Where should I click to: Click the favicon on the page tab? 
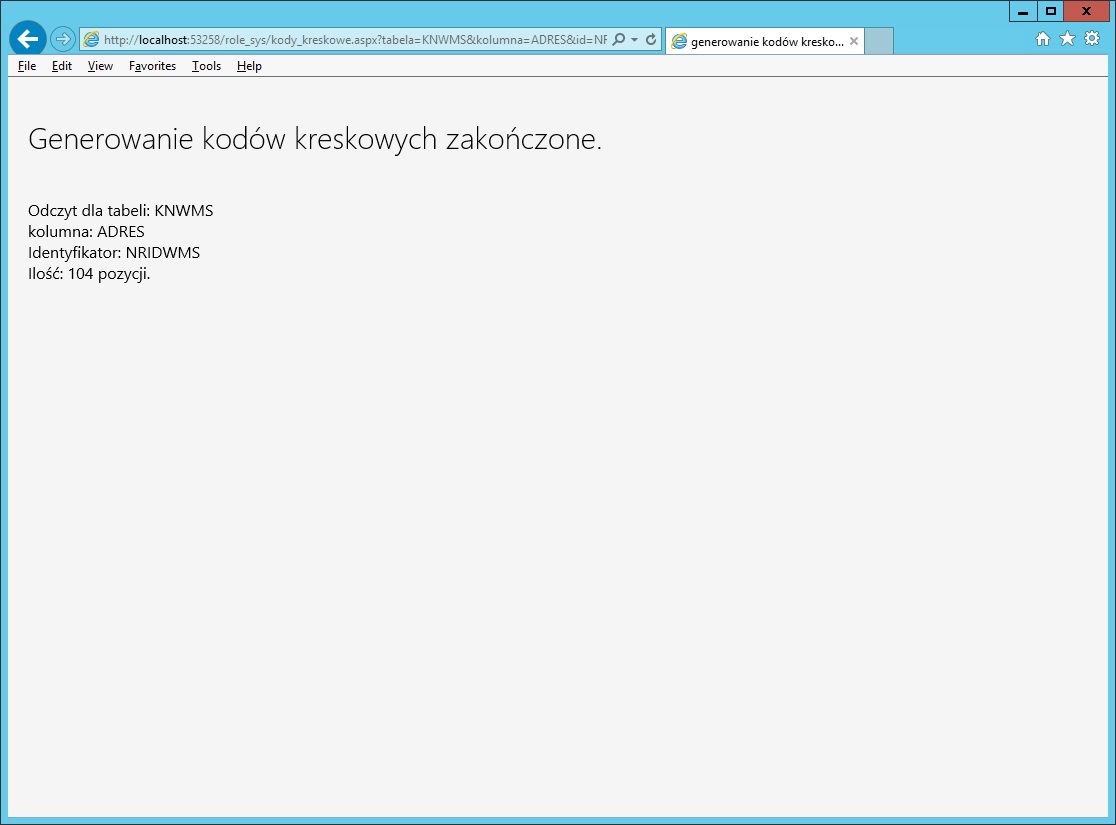tap(680, 42)
